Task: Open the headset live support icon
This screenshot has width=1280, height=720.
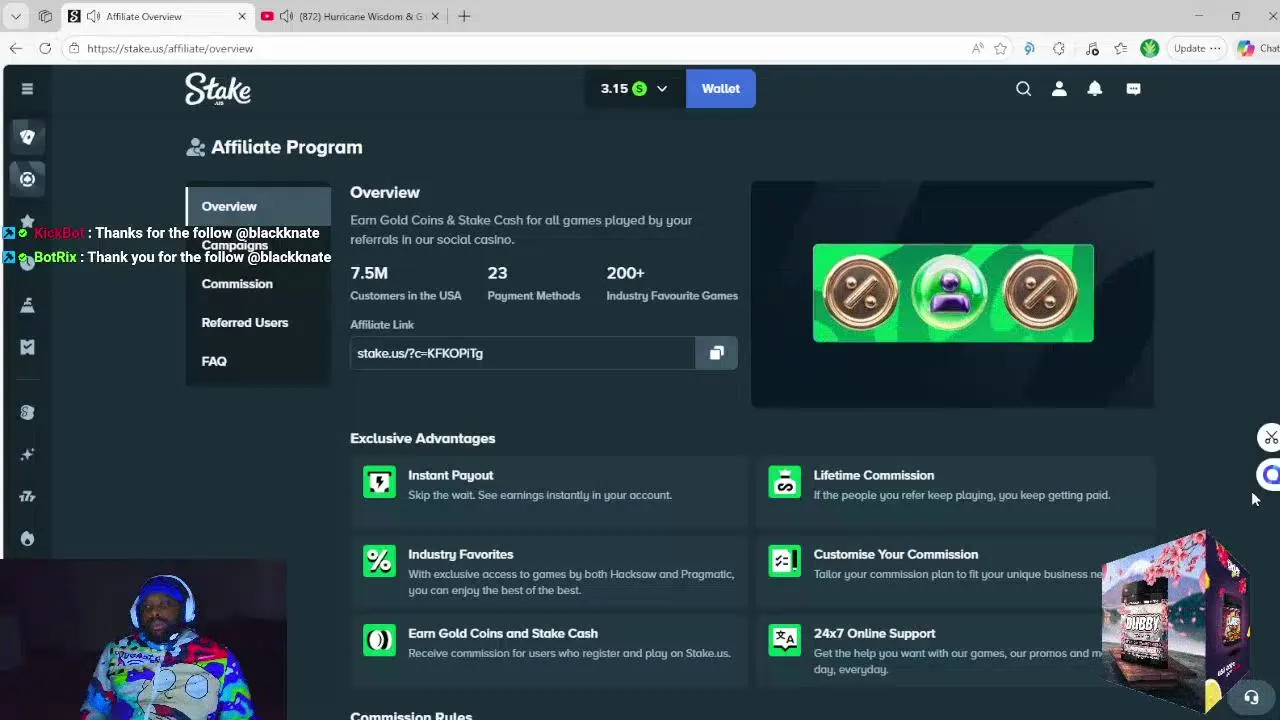Action: coord(1251,697)
